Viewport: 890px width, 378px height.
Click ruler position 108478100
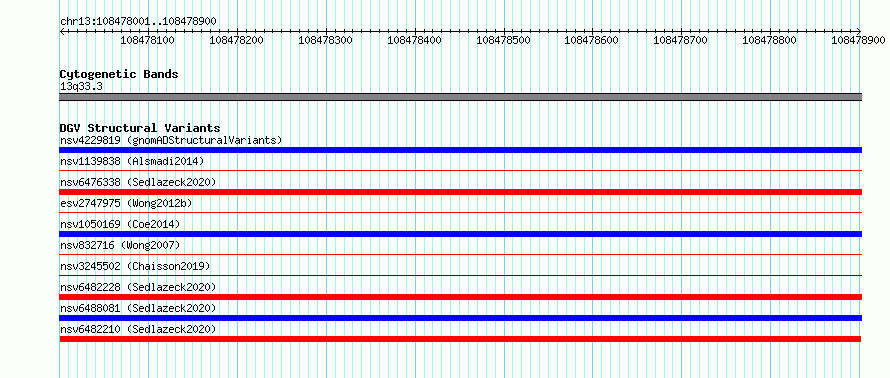148,40
